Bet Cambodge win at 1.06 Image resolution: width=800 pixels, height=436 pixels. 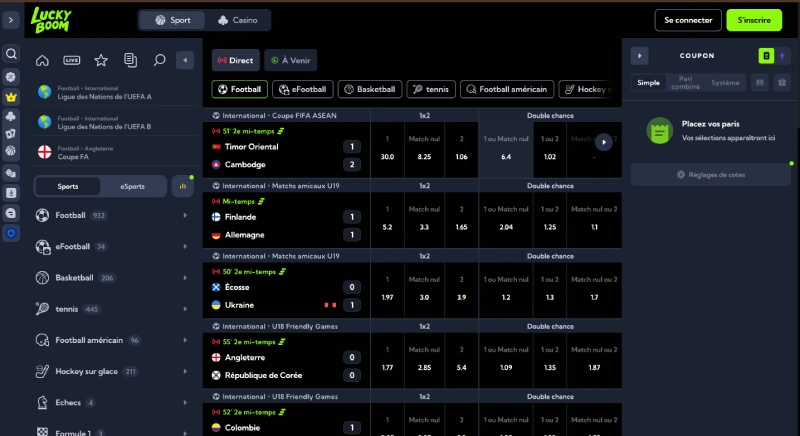[x=461, y=150]
